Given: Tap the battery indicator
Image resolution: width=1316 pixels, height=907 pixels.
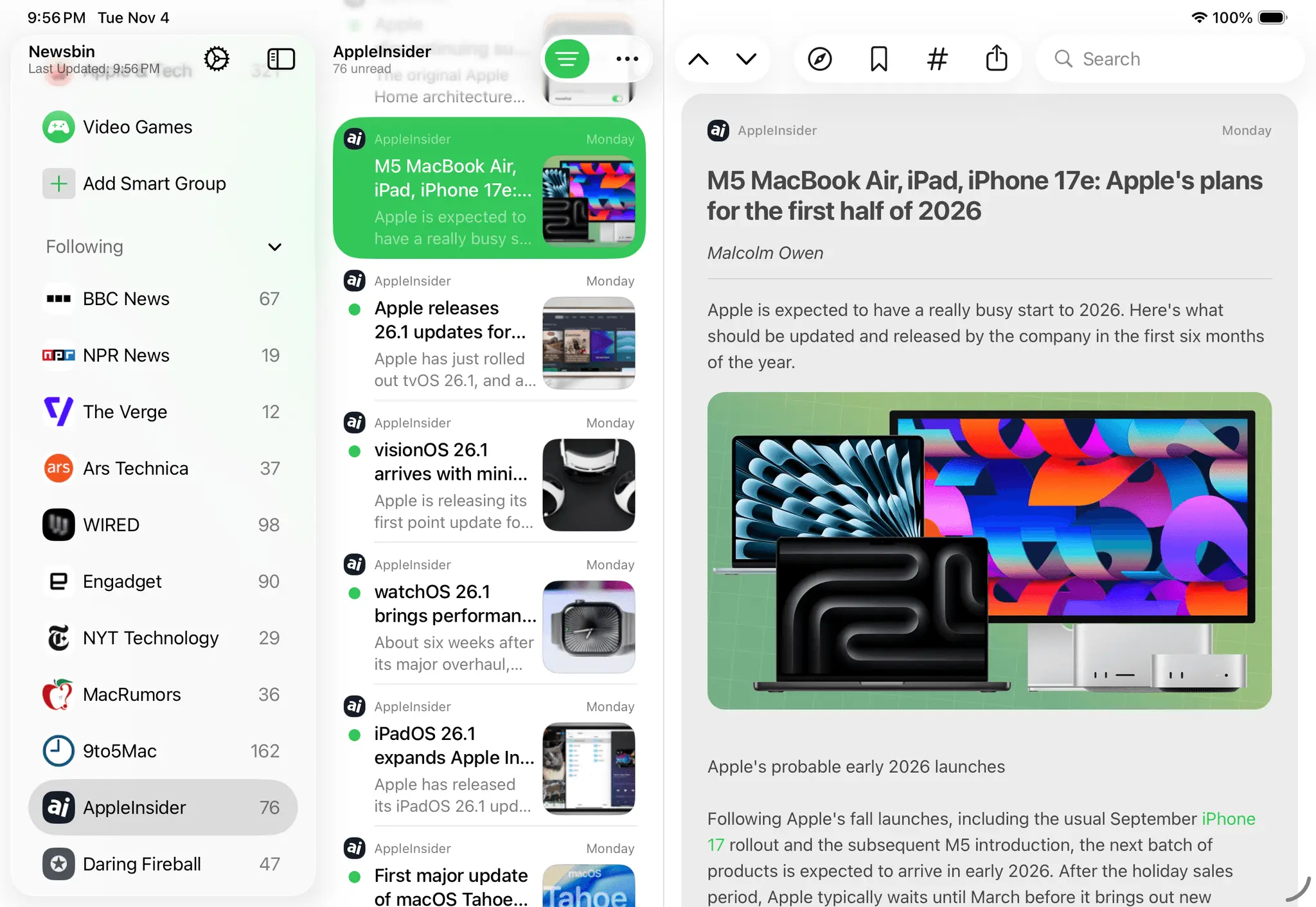Looking at the screenshot, I should (1272, 17).
